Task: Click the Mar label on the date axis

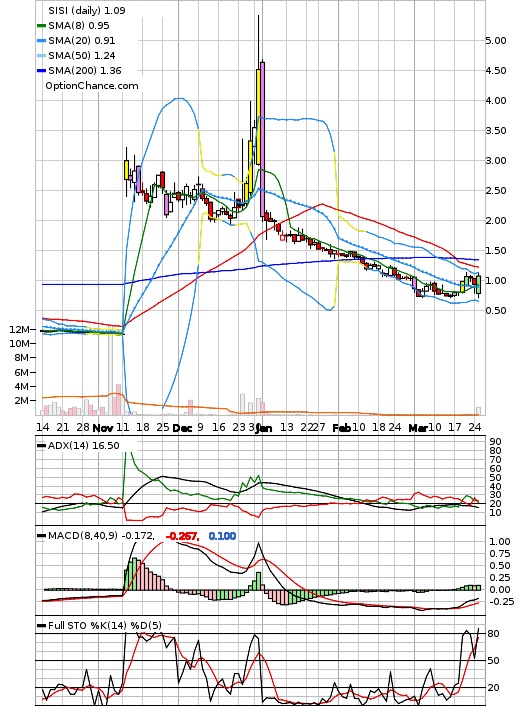Action: pos(417,428)
